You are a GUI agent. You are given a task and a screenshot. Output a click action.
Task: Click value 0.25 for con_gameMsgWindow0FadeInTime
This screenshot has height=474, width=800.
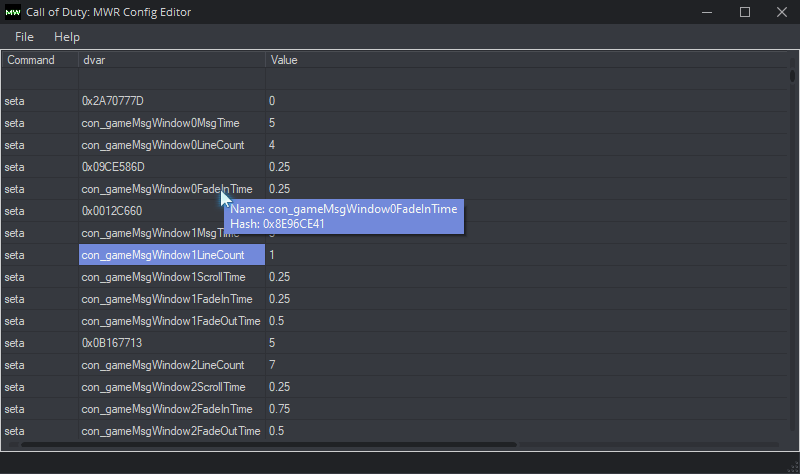coord(527,189)
